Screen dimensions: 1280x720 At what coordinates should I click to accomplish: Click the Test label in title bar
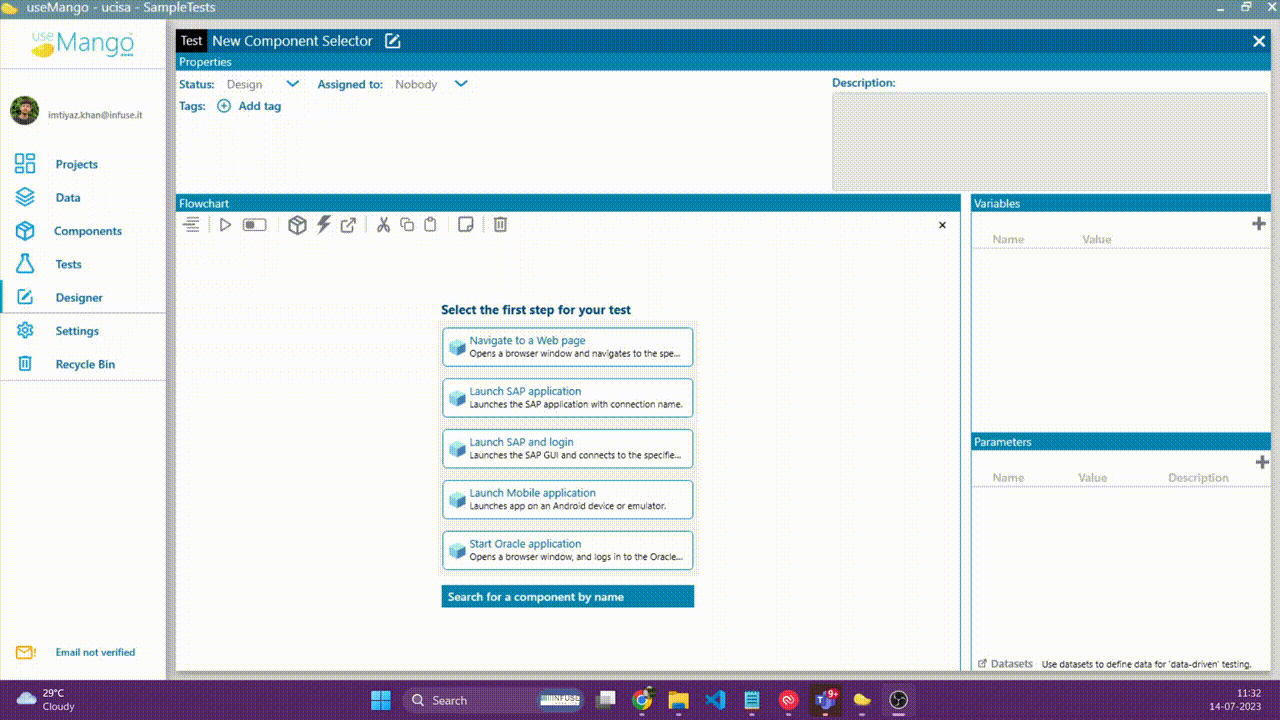pos(191,41)
